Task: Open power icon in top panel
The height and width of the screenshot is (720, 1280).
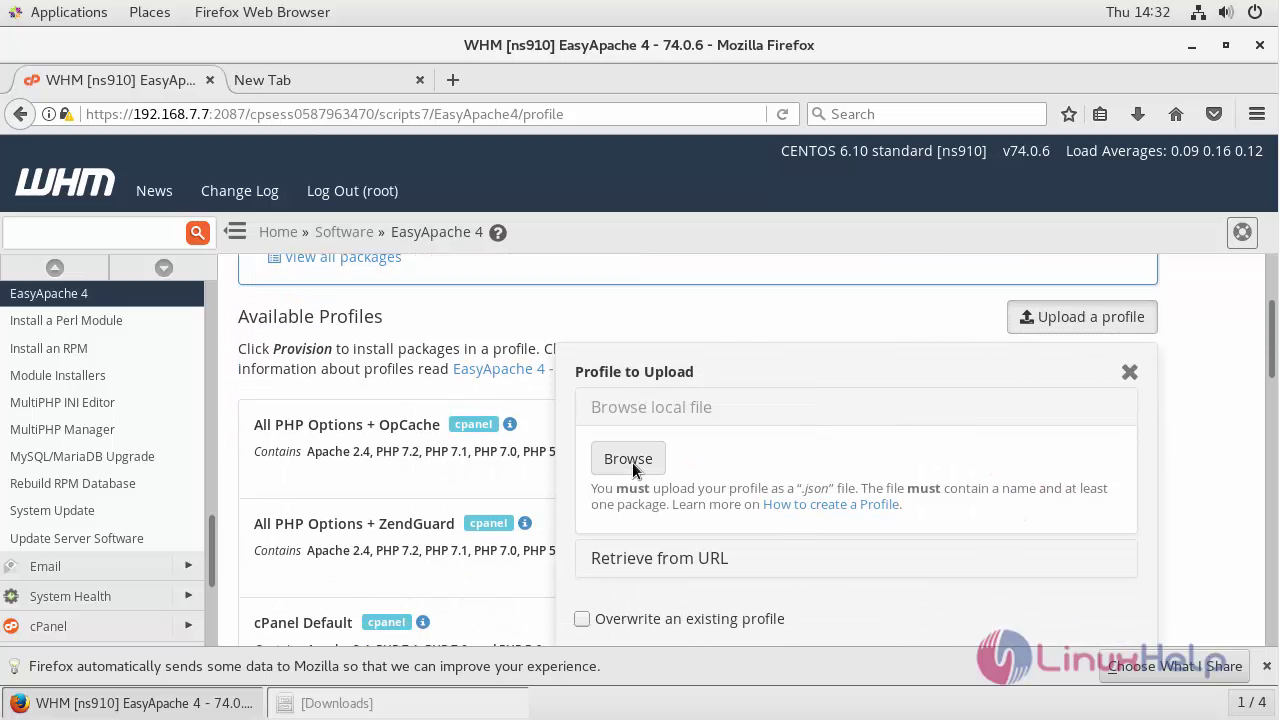Action: 1255,12
